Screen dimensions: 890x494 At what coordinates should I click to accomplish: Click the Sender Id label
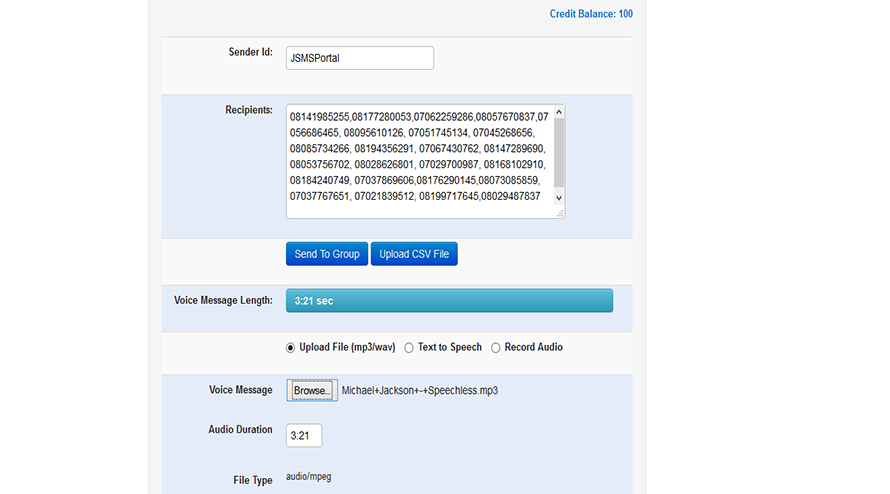[251, 52]
